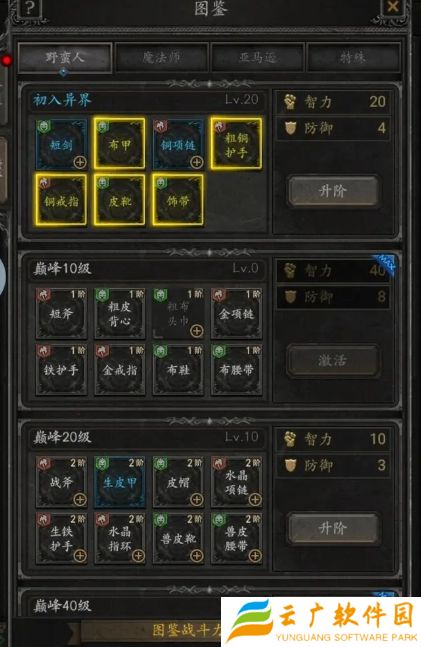Select the 布甲 item slot
Image resolution: width=421 pixels, height=647 pixels.
(120, 144)
